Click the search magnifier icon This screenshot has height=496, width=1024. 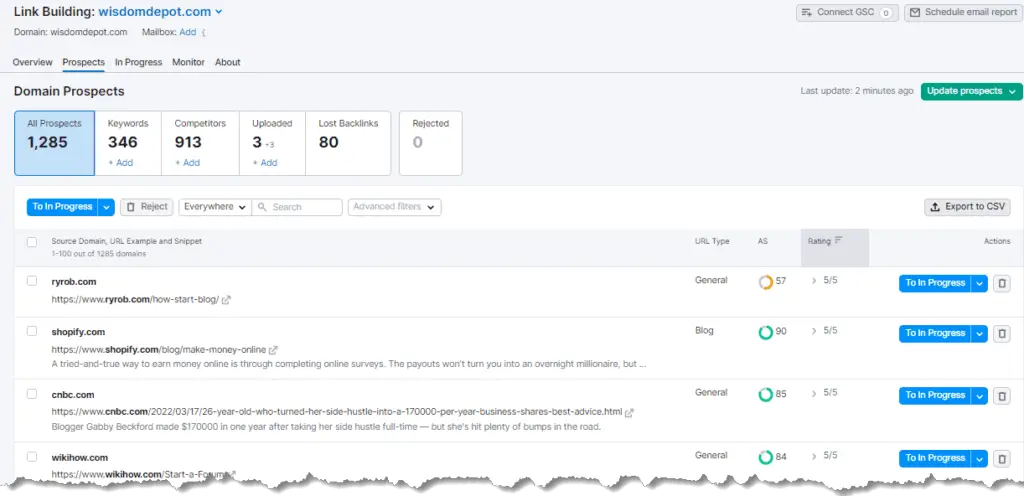tap(262, 207)
